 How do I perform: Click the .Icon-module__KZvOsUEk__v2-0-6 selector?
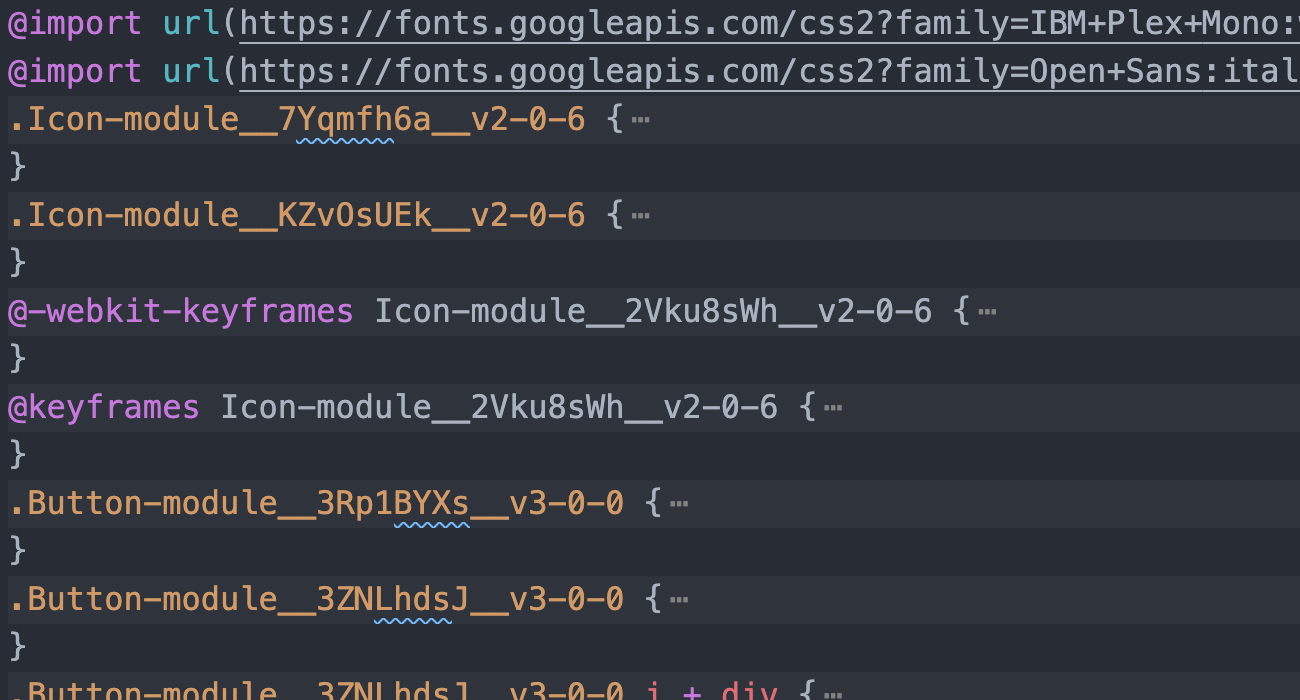(x=297, y=216)
